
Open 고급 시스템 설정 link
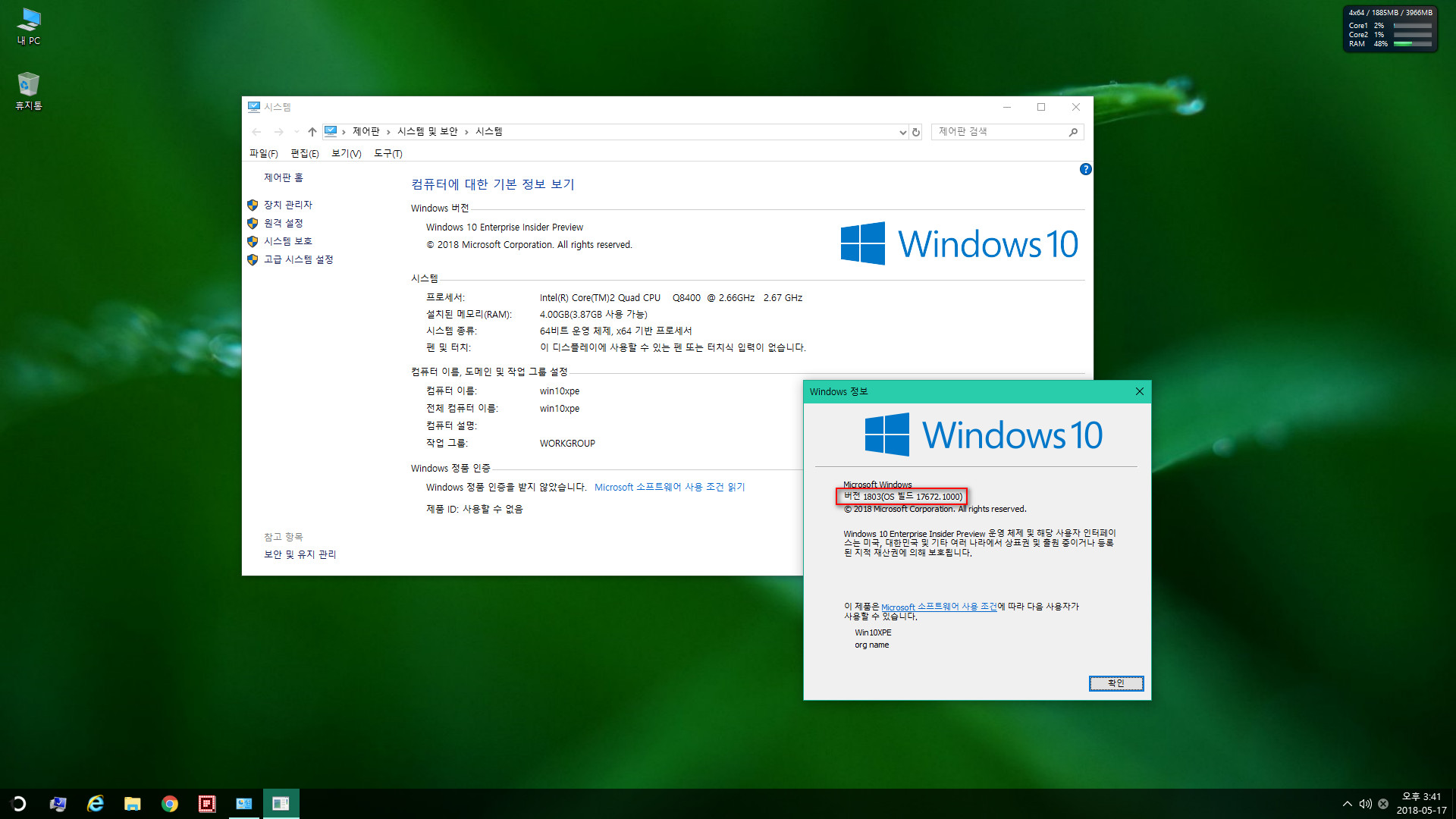click(x=299, y=259)
